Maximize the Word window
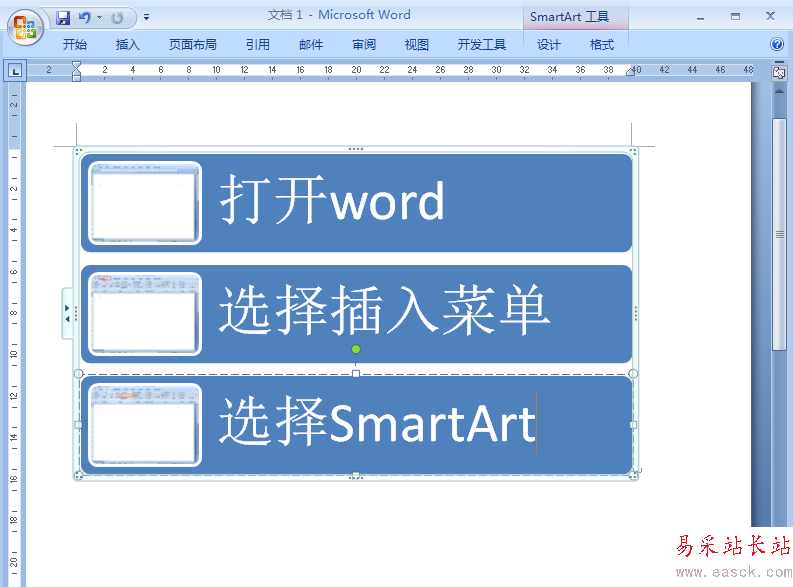Image resolution: width=793 pixels, height=587 pixels. pos(735,17)
